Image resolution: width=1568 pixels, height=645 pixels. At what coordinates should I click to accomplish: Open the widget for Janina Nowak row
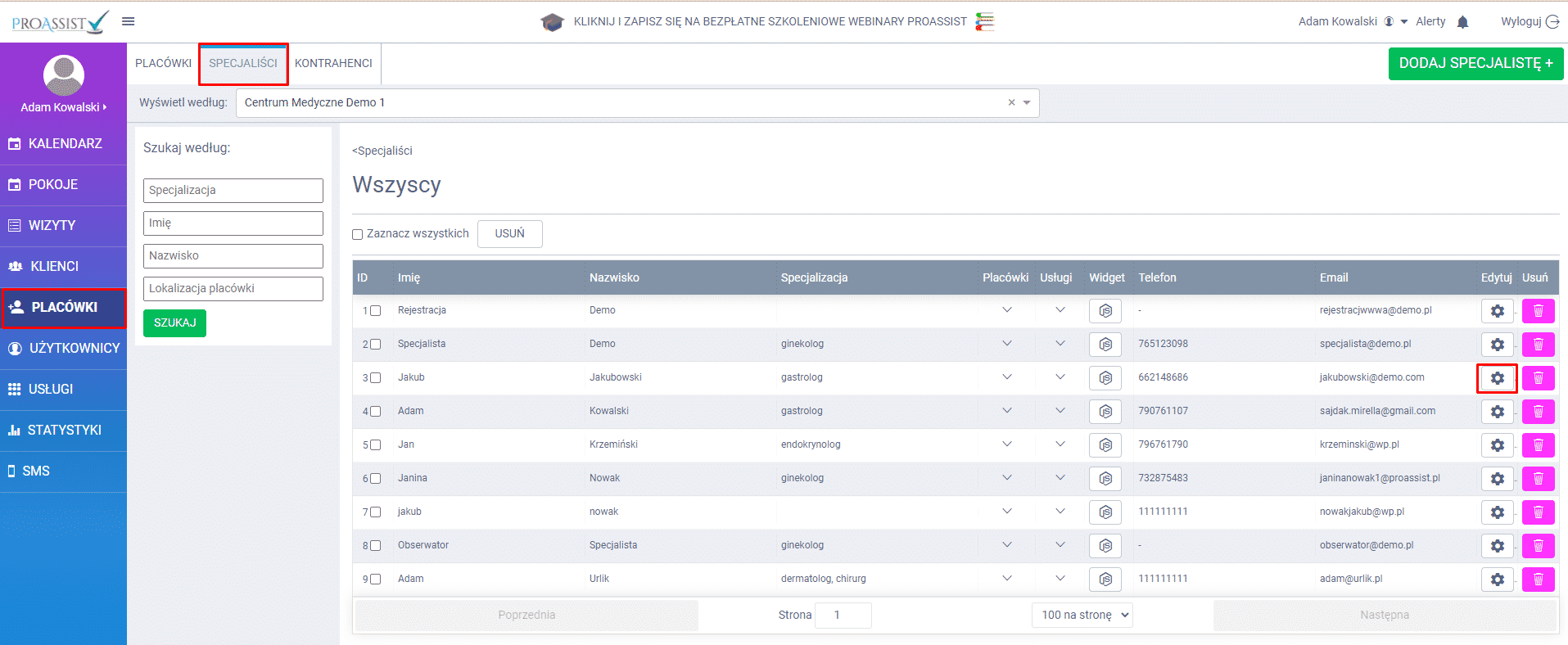[1105, 479]
